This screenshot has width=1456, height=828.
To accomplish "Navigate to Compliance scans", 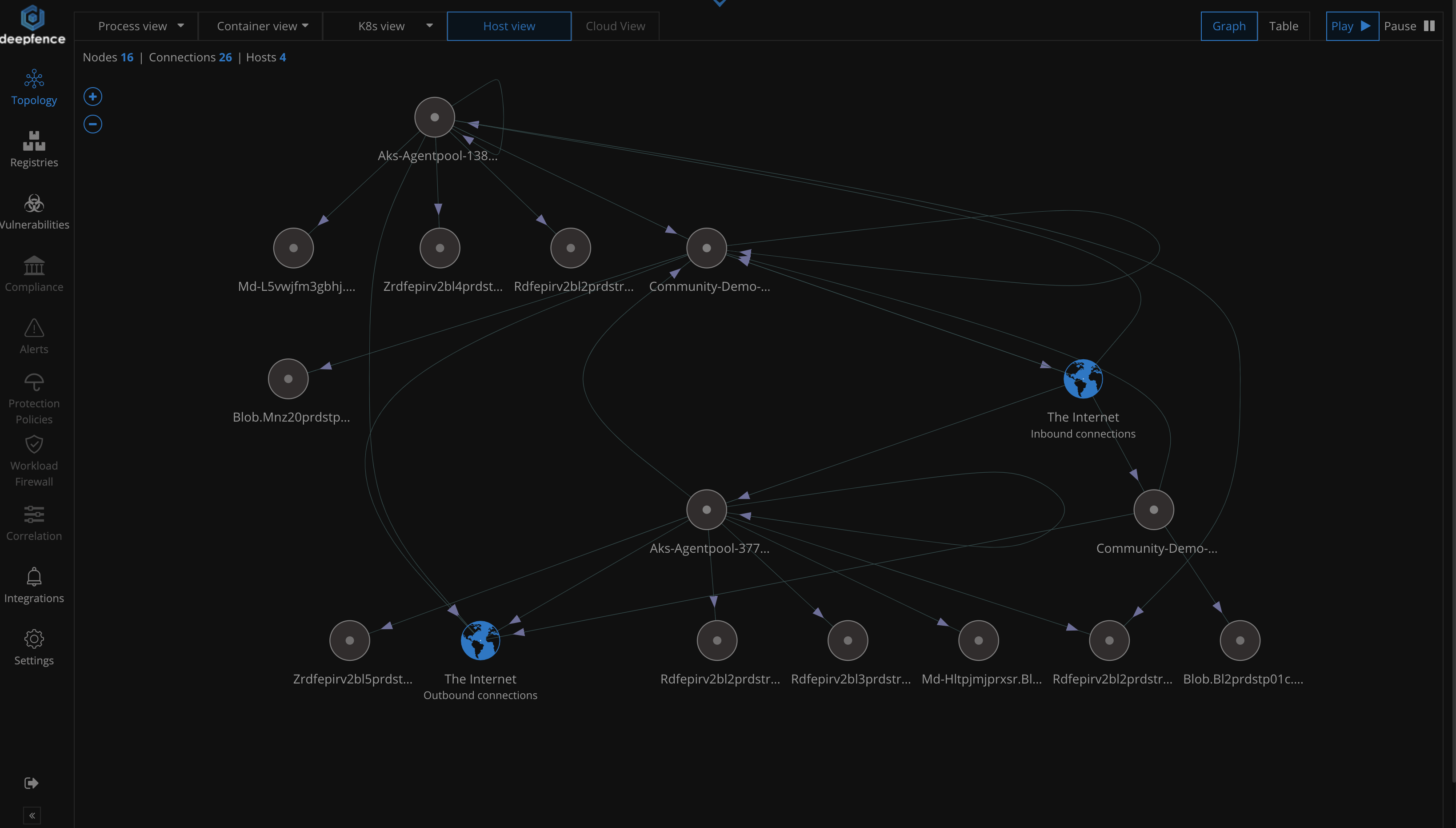I will (33, 274).
